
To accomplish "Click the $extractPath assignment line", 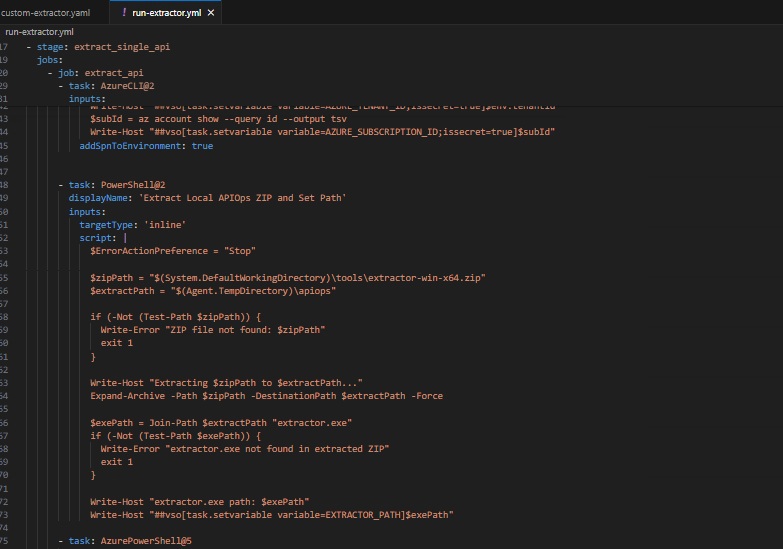I will point(213,291).
